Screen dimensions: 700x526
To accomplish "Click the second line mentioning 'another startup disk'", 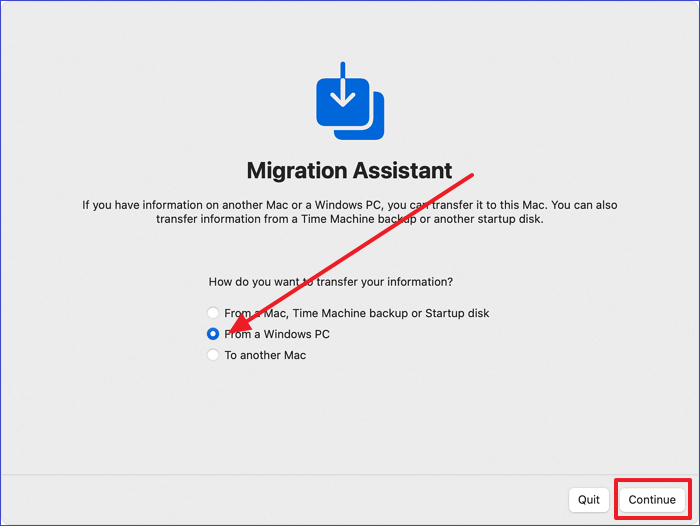I will [349, 220].
